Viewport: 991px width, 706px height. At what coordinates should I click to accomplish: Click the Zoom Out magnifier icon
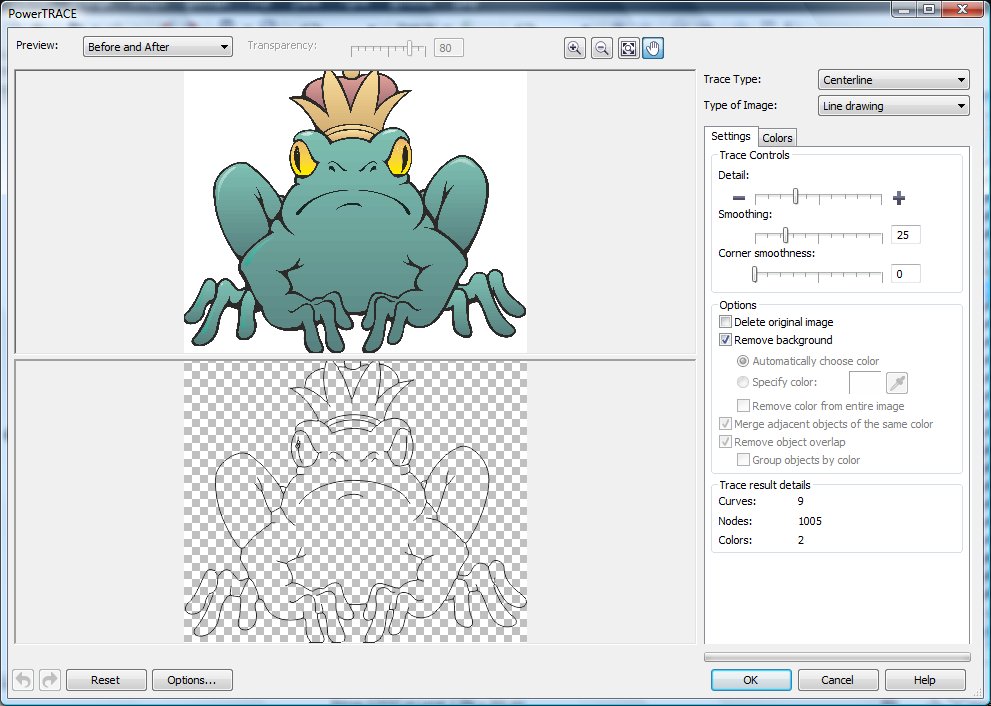click(x=601, y=48)
